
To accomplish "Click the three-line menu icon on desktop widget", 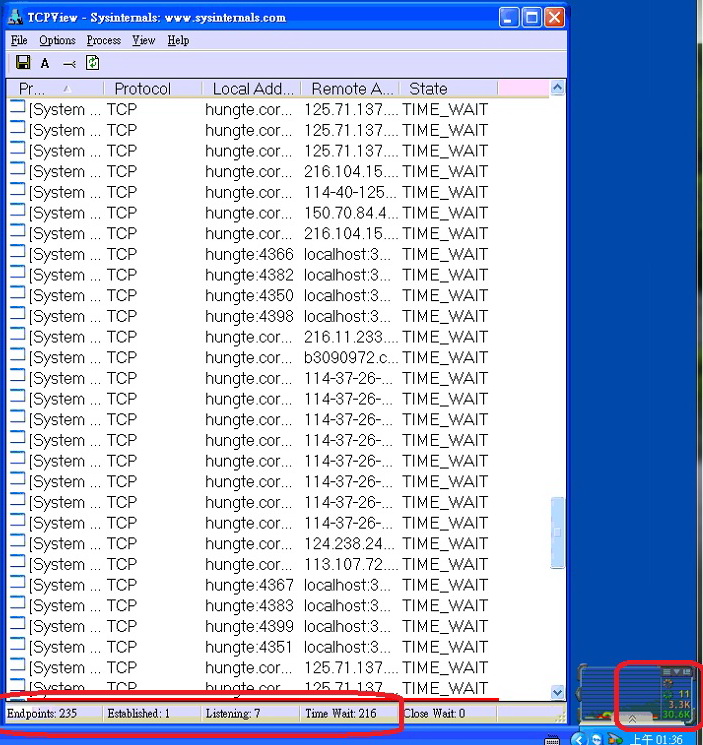I will tap(666, 672).
